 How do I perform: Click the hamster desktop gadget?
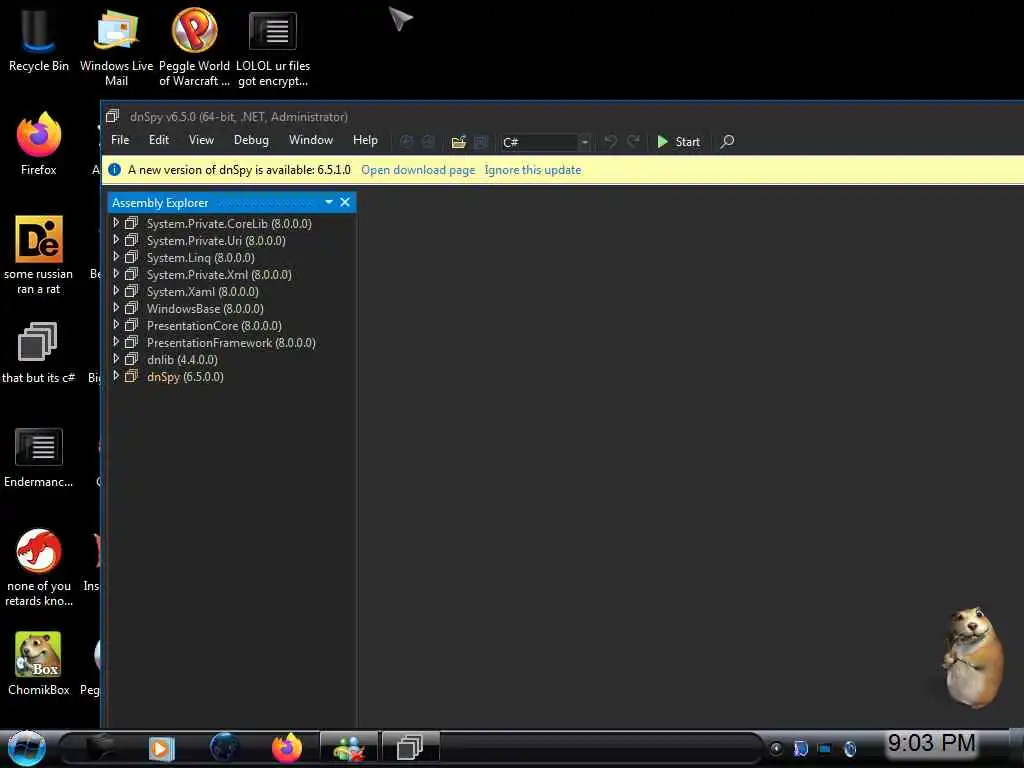973,657
